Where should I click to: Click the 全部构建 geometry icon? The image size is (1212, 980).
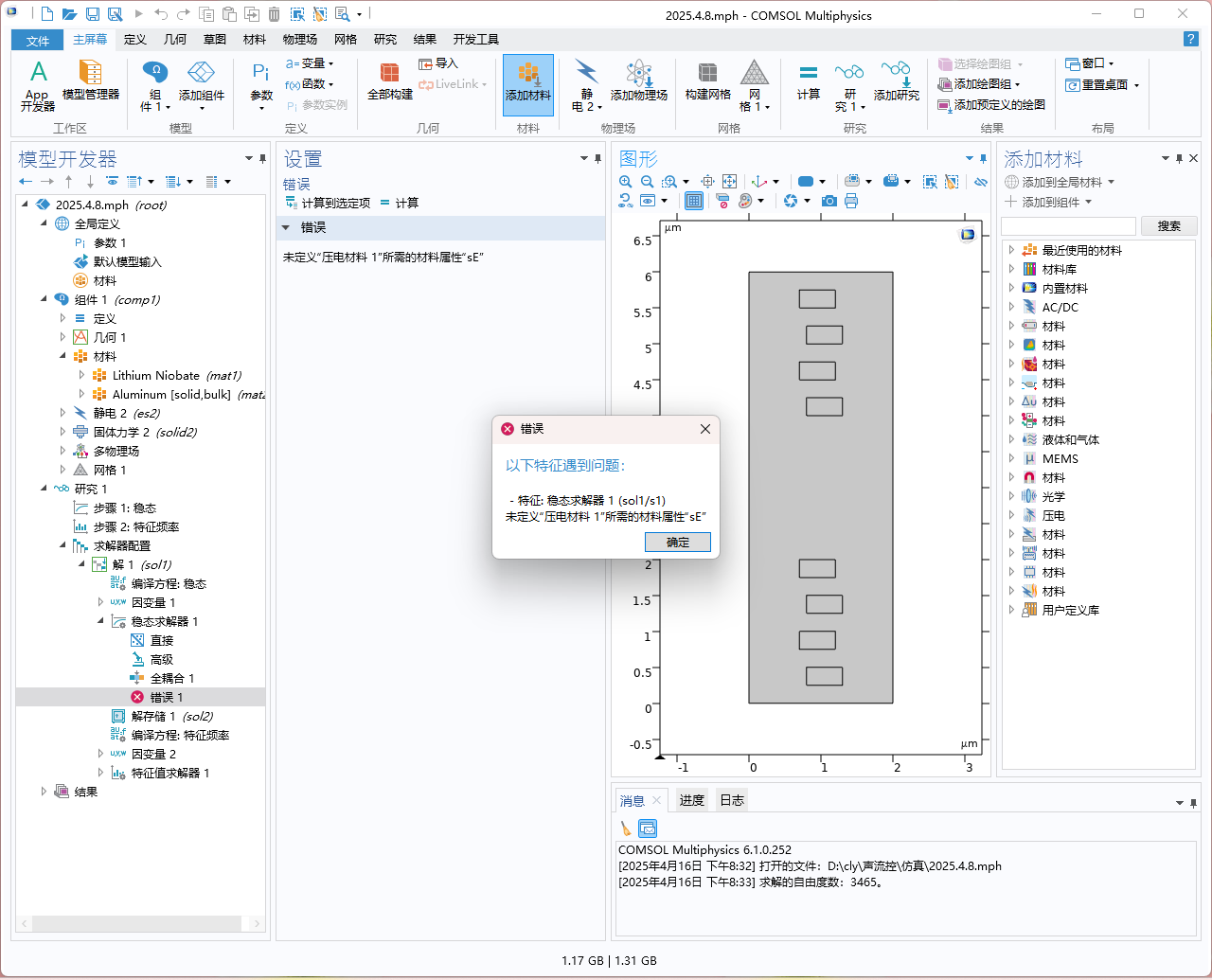coord(390,80)
